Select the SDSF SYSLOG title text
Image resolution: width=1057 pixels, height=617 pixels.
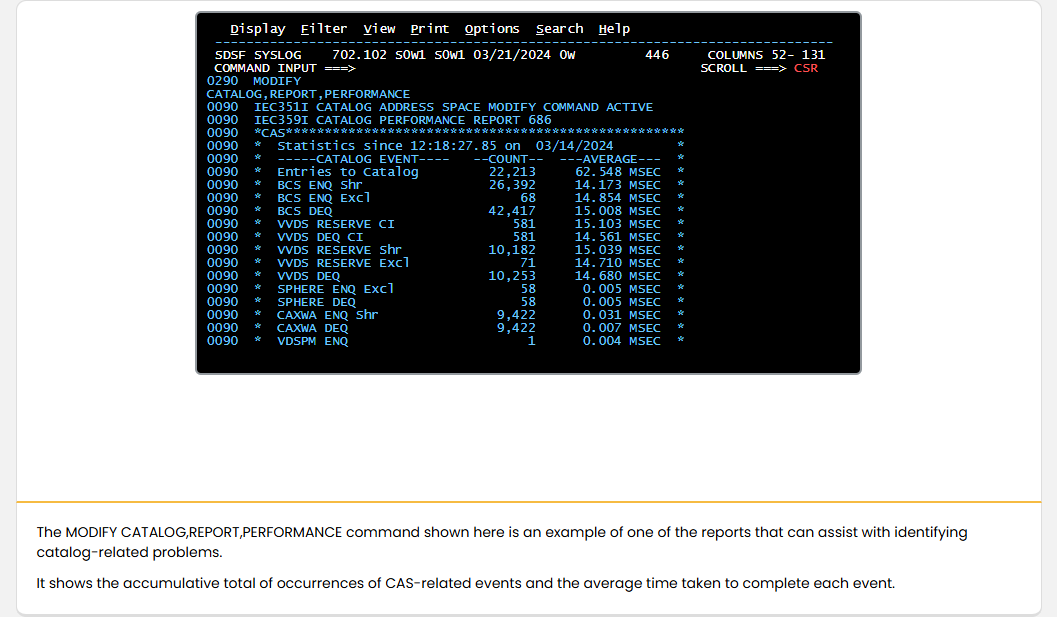258,55
